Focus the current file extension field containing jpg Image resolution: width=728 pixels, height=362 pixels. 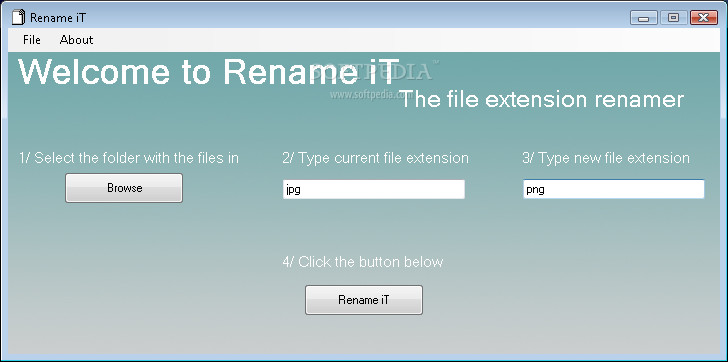tap(374, 189)
